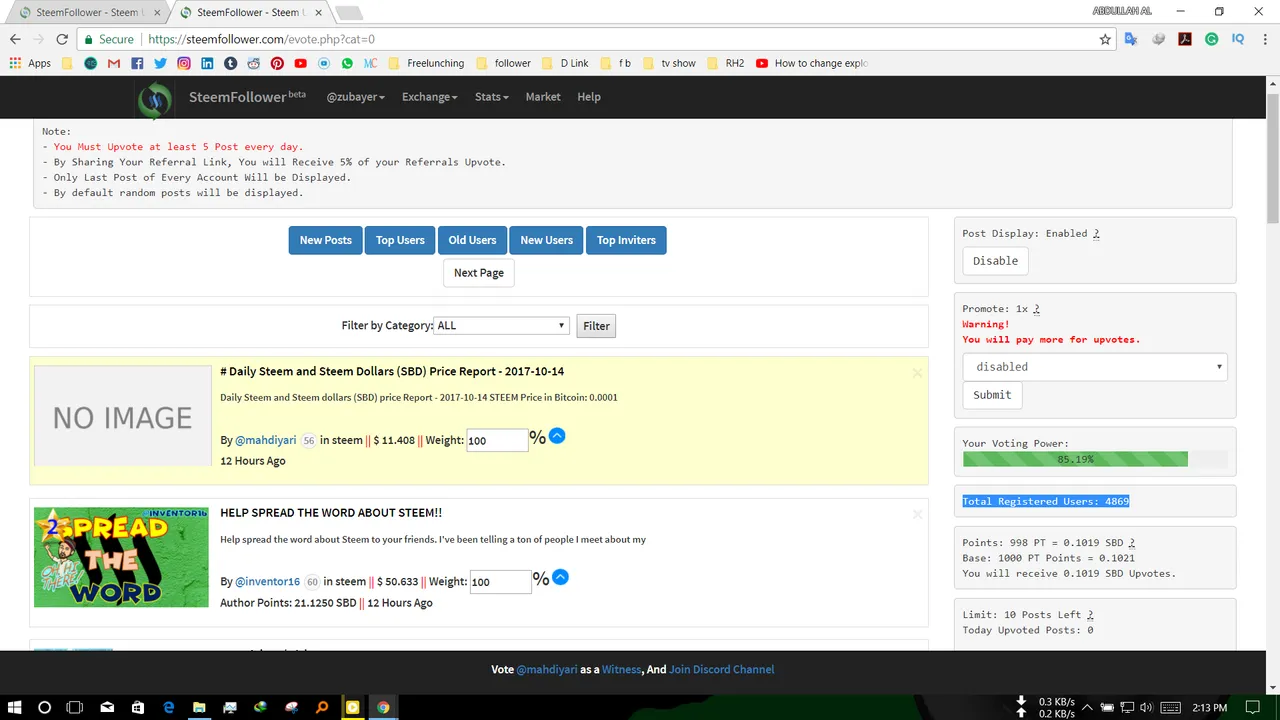Open Gmail bookmark icon
Image resolution: width=1280 pixels, height=720 pixels.
click(x=114, y=63)
